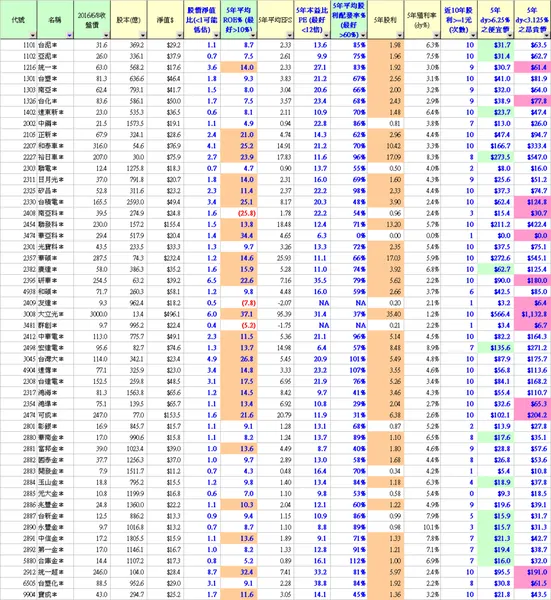Select the payout ratio cell 101%
Image resolution: width=551 pixels, height=600 pixels.
coord(349,359)
